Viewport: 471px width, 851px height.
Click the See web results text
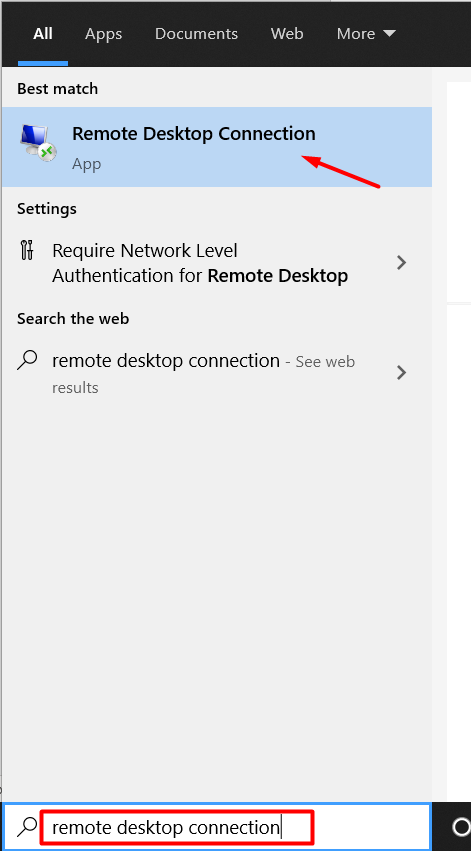coord(203,374)
